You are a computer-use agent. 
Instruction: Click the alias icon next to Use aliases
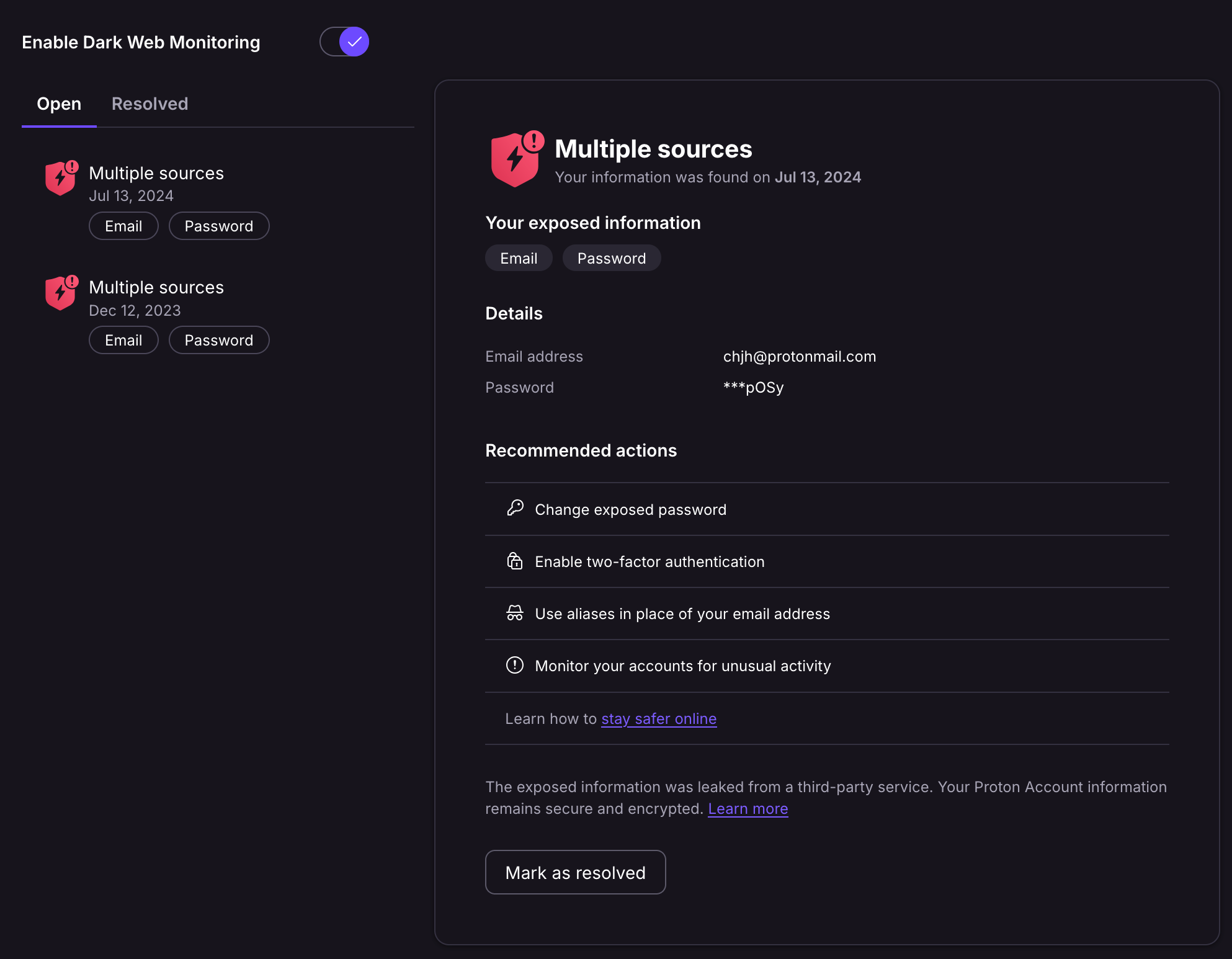[x=514, y=613]
